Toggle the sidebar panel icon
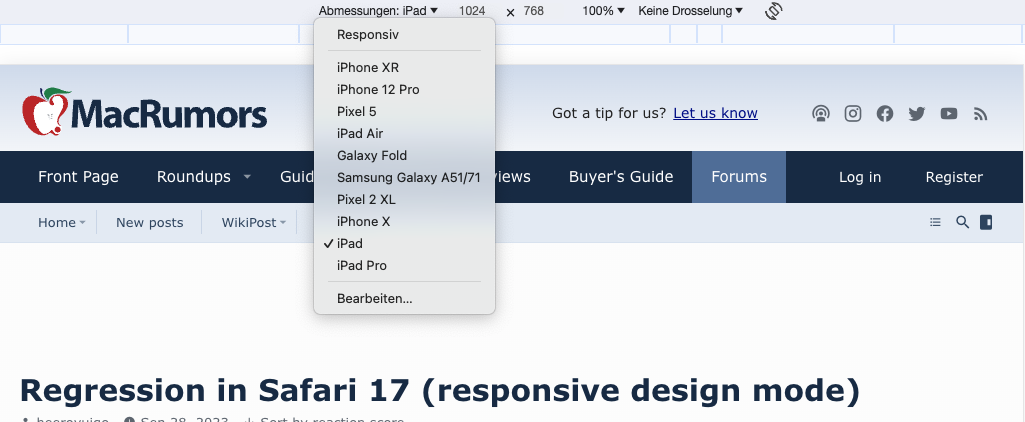 click(986, 222)
